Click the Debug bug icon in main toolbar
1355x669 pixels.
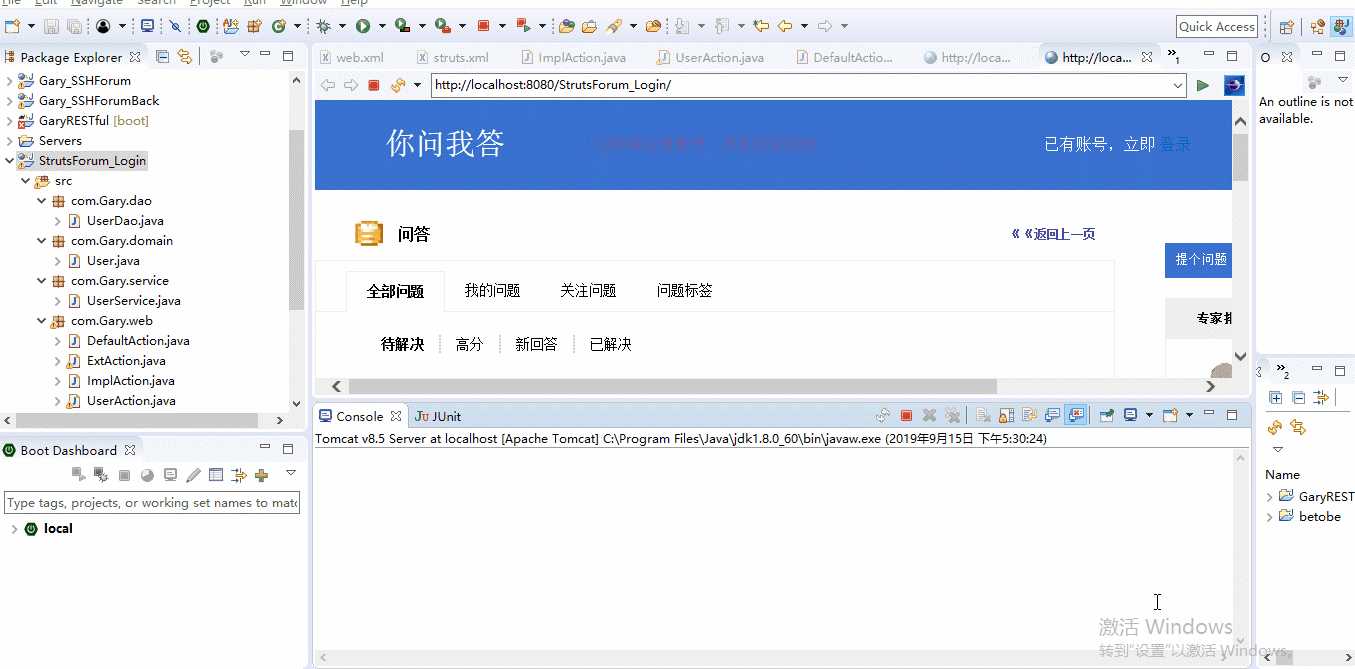pyautogui.click(x=324, y=26)
